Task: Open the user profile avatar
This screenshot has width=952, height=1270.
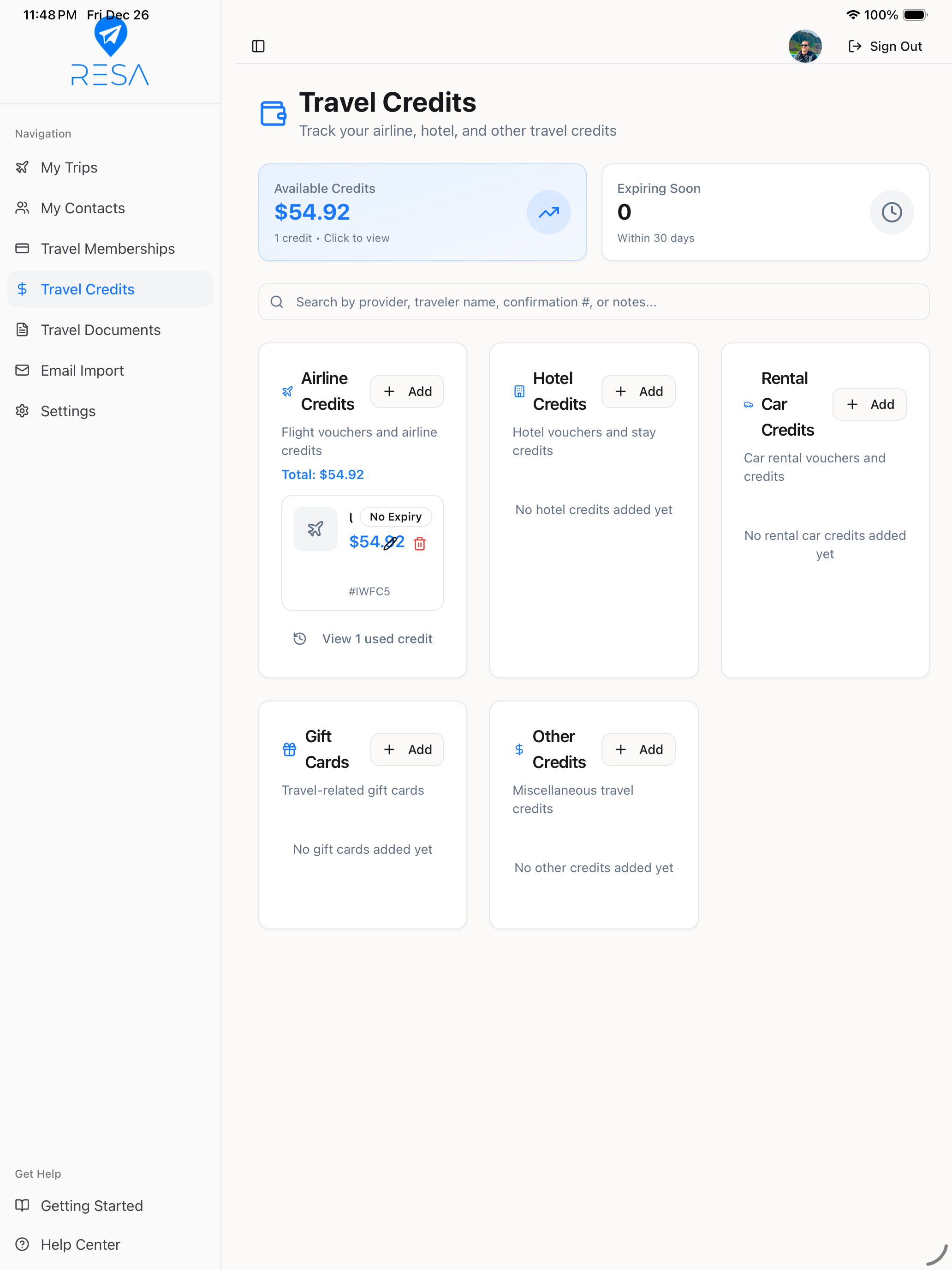Action: [804, 46]
